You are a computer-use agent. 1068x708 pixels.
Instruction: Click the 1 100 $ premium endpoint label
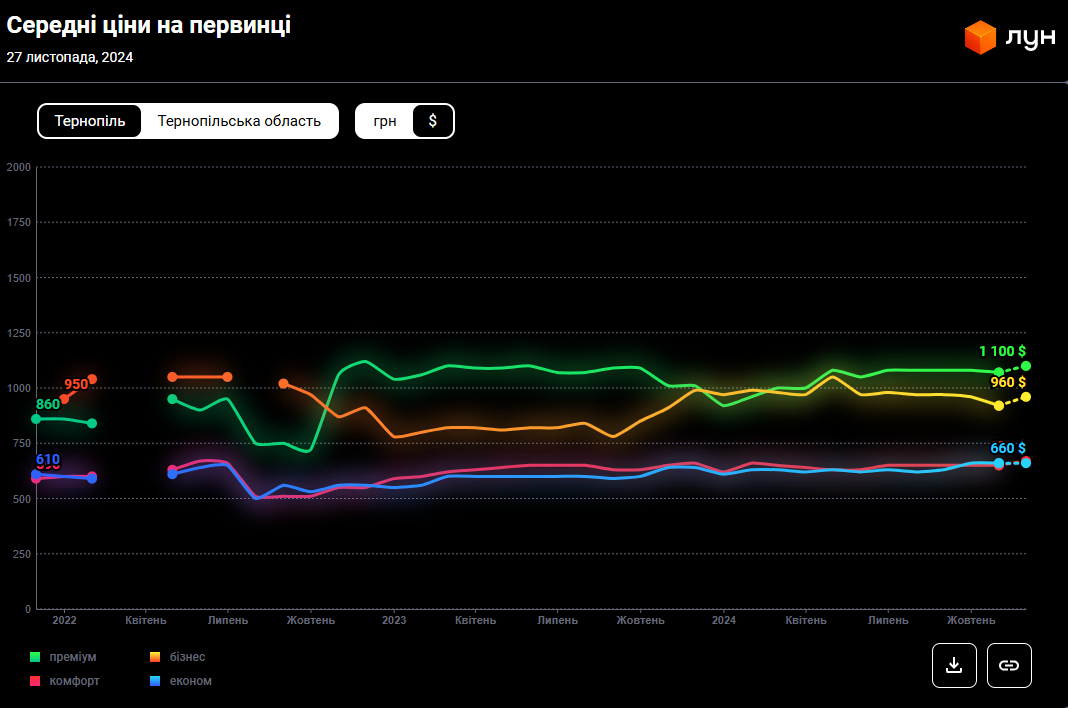[x=1002, y=351]
